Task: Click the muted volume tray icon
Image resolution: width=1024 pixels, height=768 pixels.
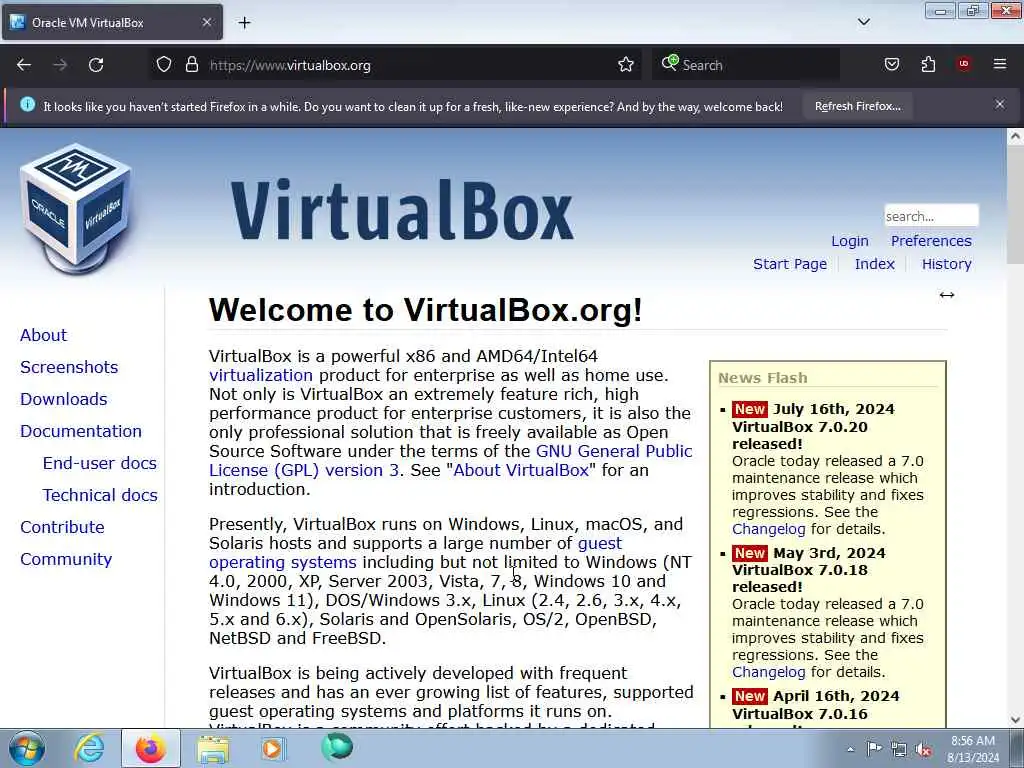Action: [x=923, y=750]
